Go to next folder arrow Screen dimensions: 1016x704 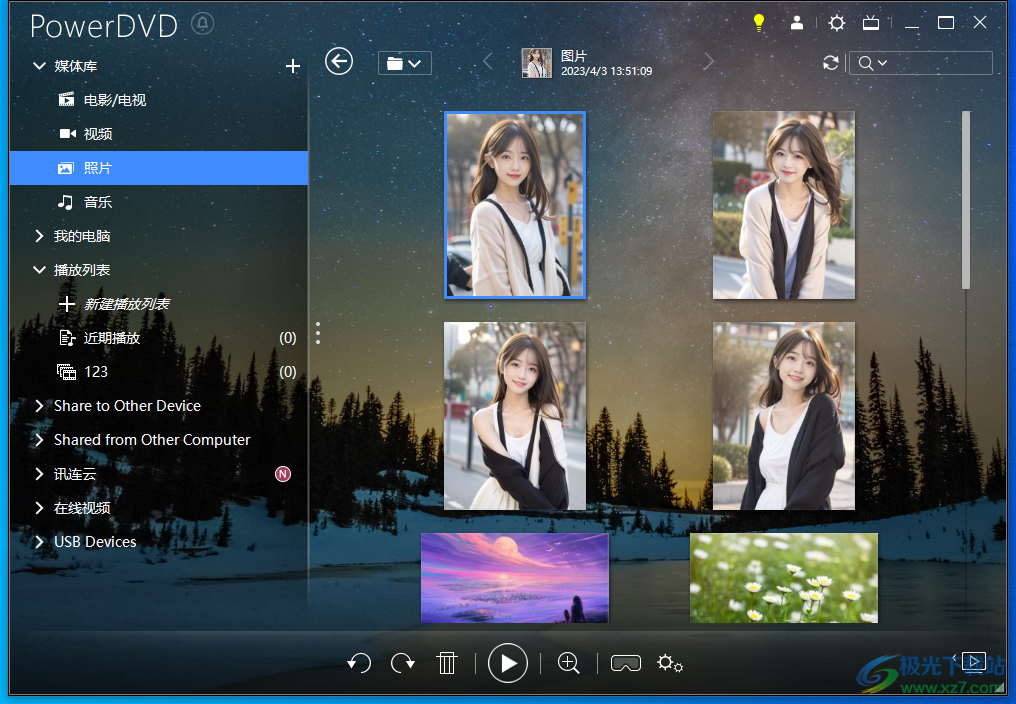708,62
